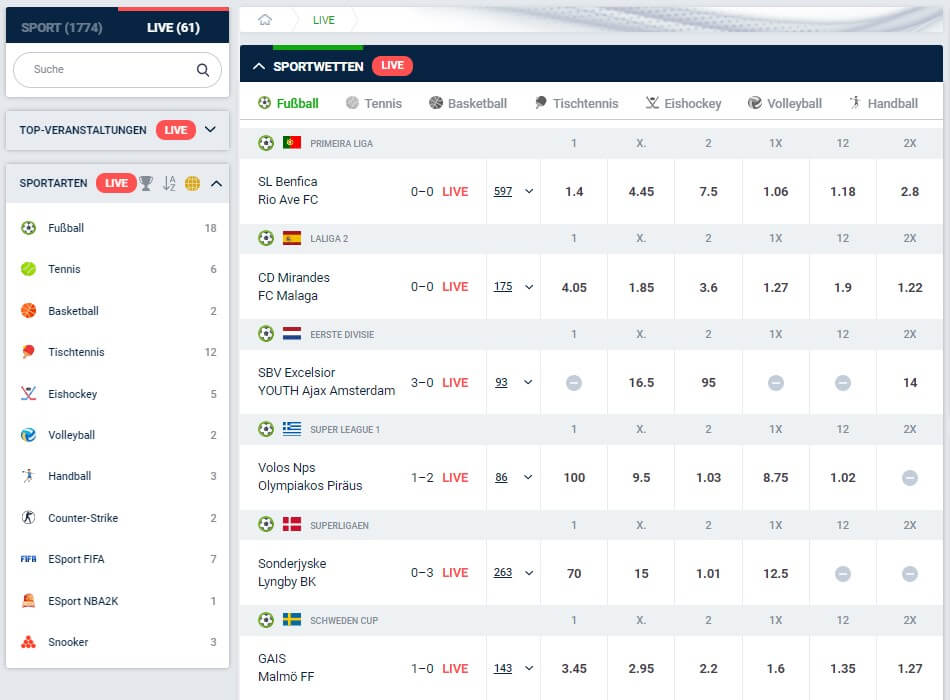Viewport: 950px width, 700px height.
Task: Expand markets arrow for CD Mirandes match
Action: point(529,287)
